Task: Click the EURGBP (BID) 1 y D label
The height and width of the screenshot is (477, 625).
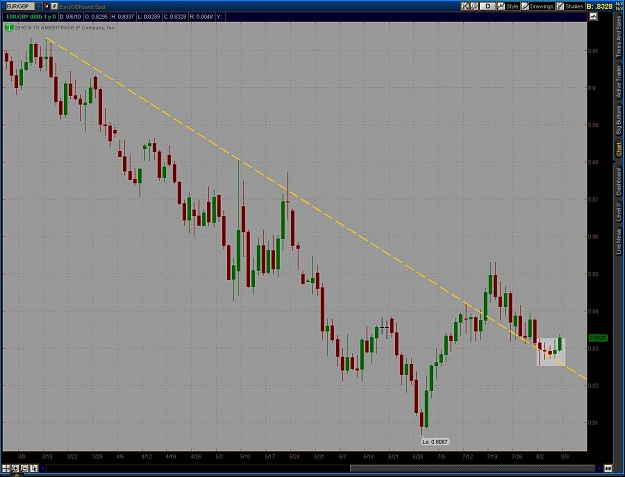Action: tap(31, 17)
